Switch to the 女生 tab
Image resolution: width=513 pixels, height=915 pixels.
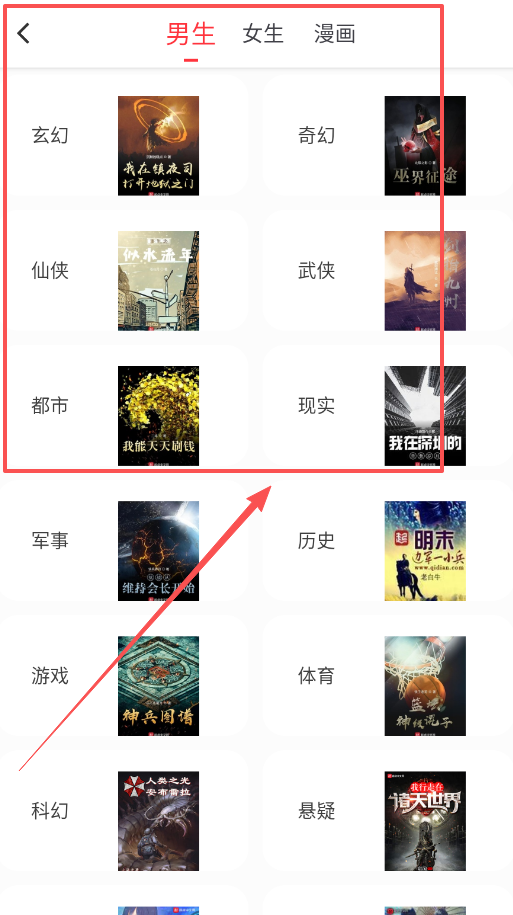click(263, 34)
